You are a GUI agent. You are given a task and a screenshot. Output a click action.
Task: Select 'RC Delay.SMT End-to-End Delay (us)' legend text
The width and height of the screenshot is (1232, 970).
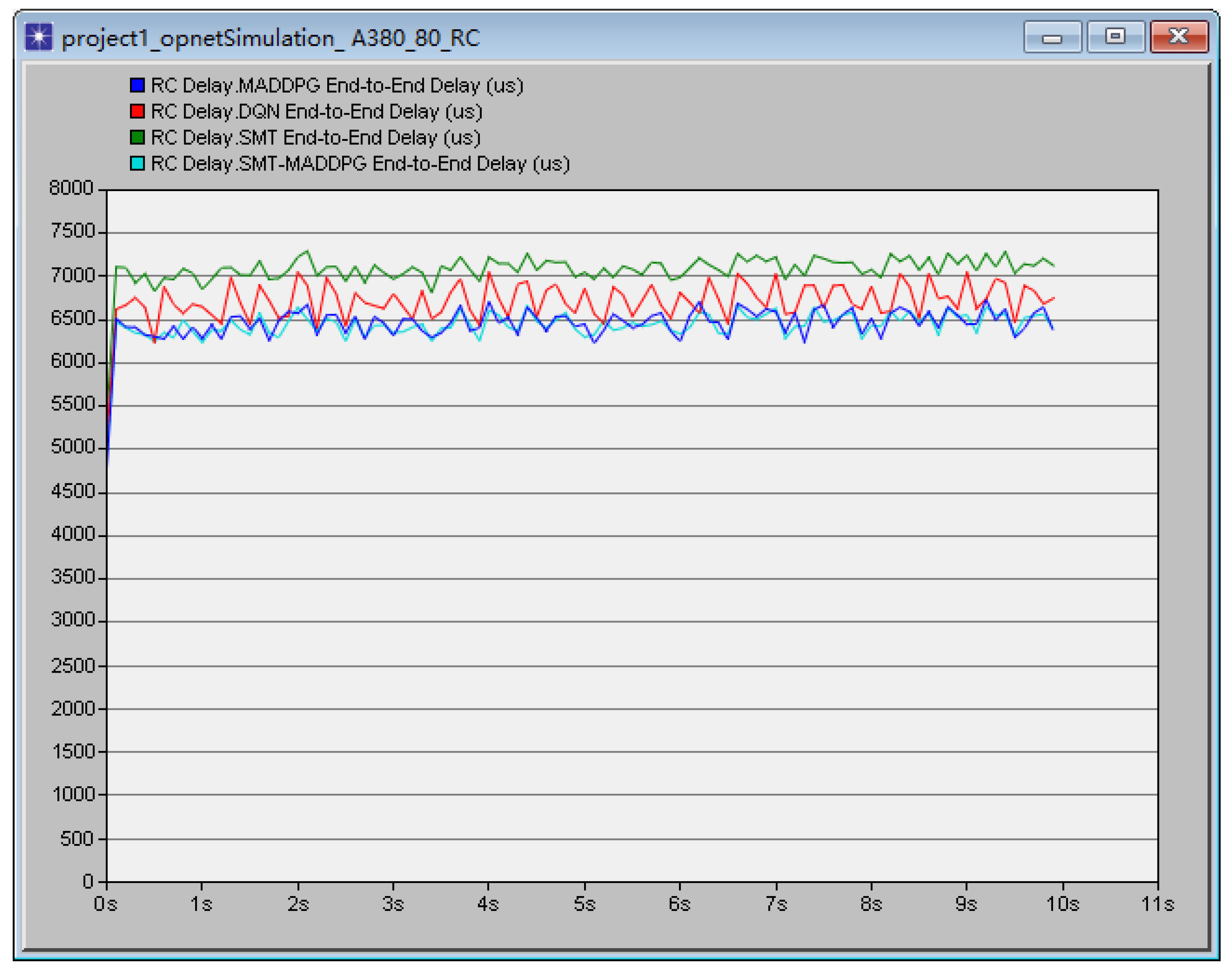coord(316,137)
